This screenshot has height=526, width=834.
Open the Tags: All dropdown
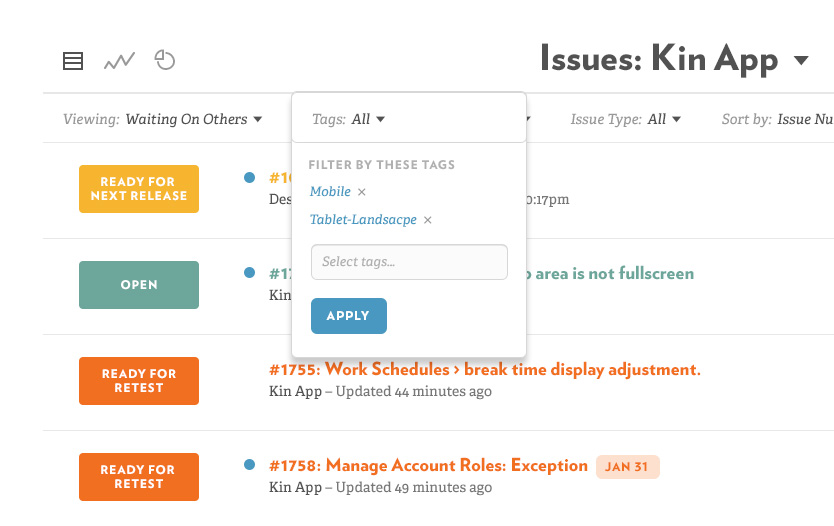pyautogui.click(x=348, y=119)
